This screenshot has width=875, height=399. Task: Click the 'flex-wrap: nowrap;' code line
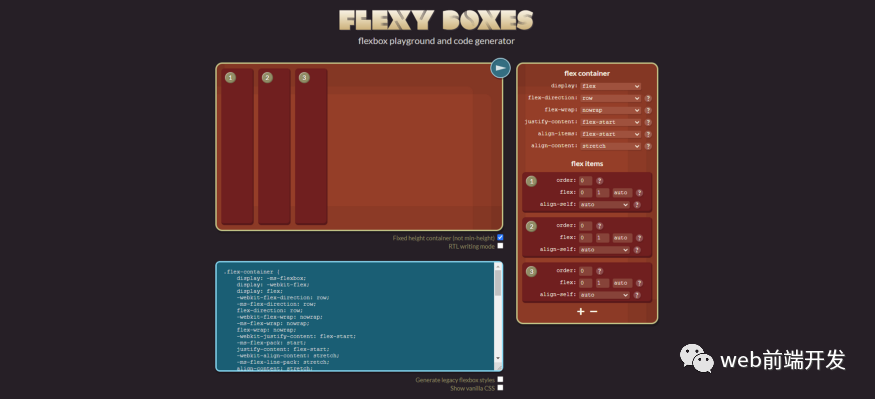(x=266, y=330)
